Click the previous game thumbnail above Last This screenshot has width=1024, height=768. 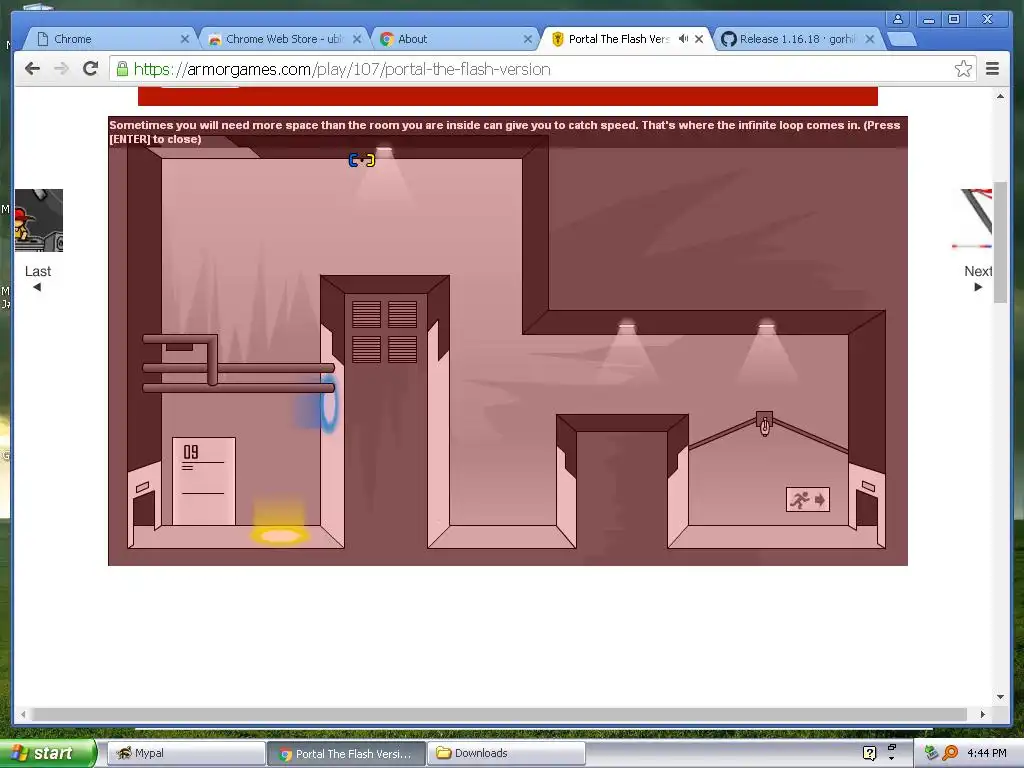click(x=39, y=220)
